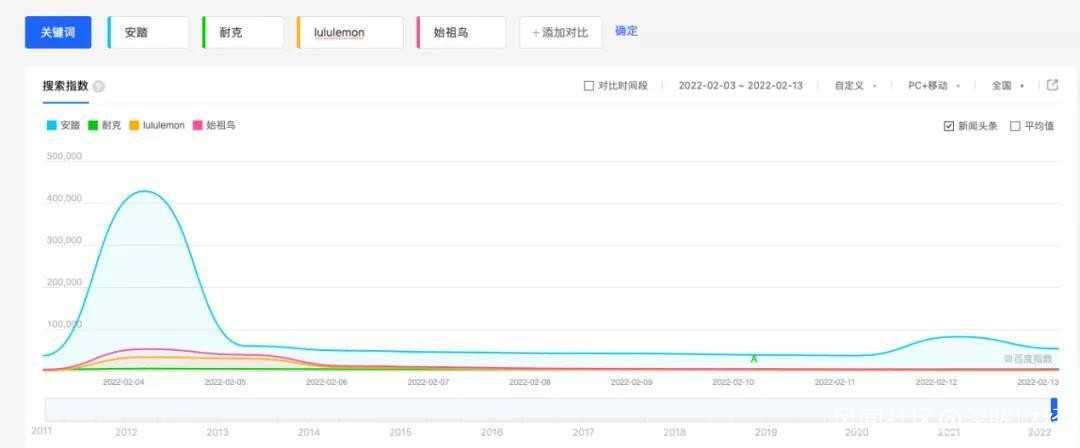
Task: Click the 2019 year on the timeline
Action: (765, 432)
